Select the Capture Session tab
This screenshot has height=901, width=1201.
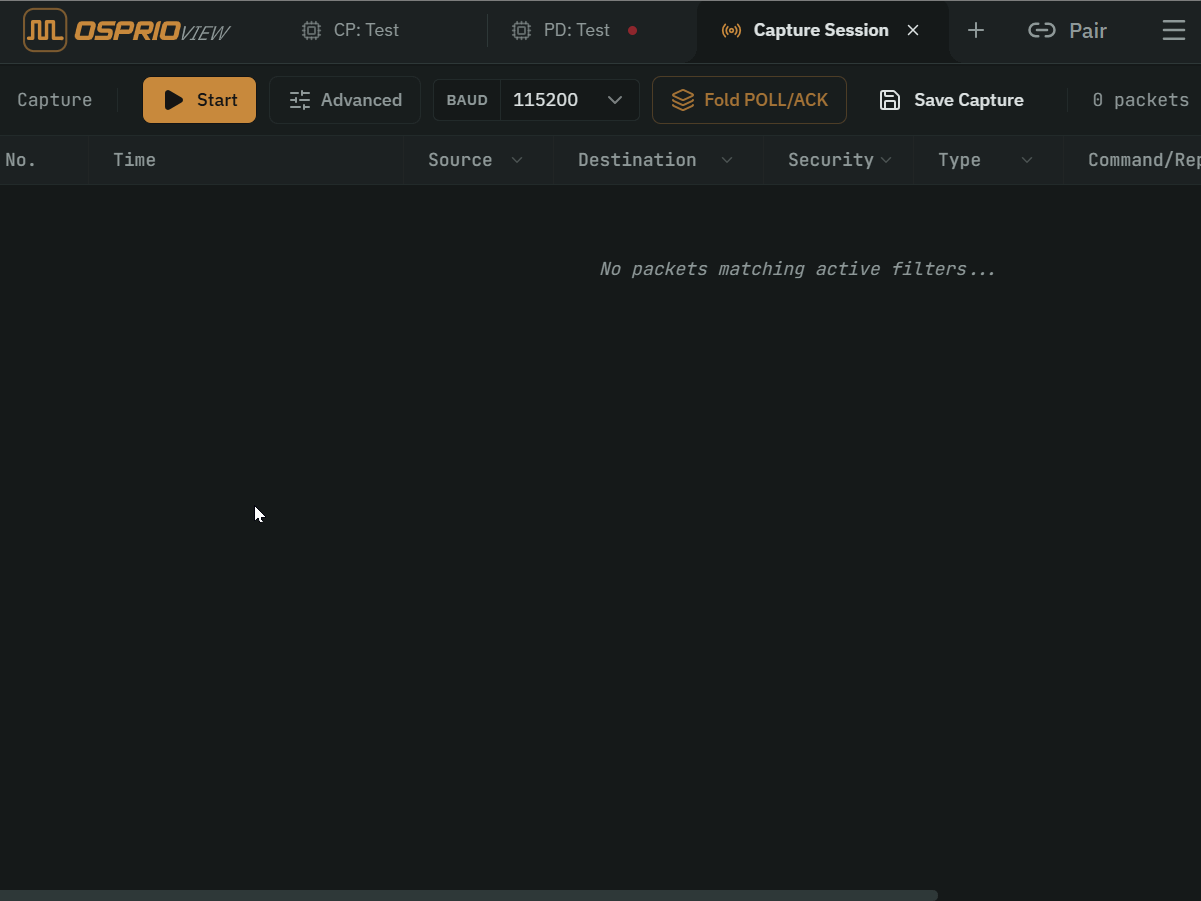pyautogui.click(x=821, y=30)
